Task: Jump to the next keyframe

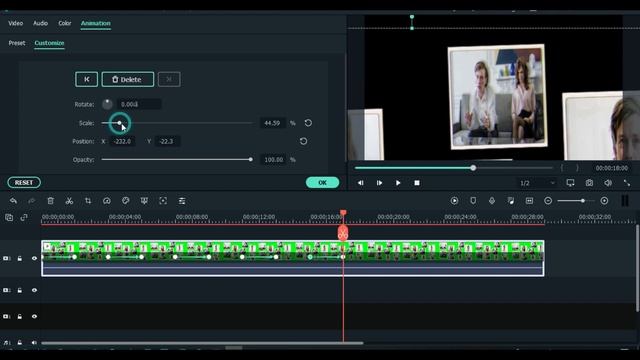Action: [169, 79]
